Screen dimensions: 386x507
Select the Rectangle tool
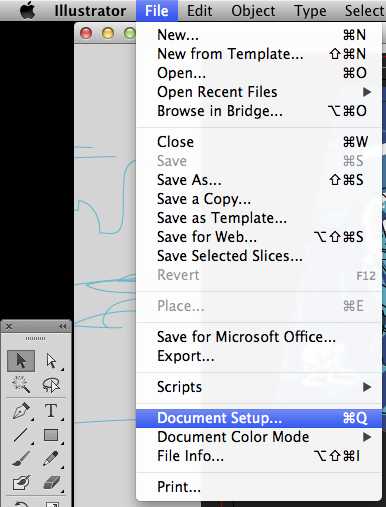[x=51, y=435]
